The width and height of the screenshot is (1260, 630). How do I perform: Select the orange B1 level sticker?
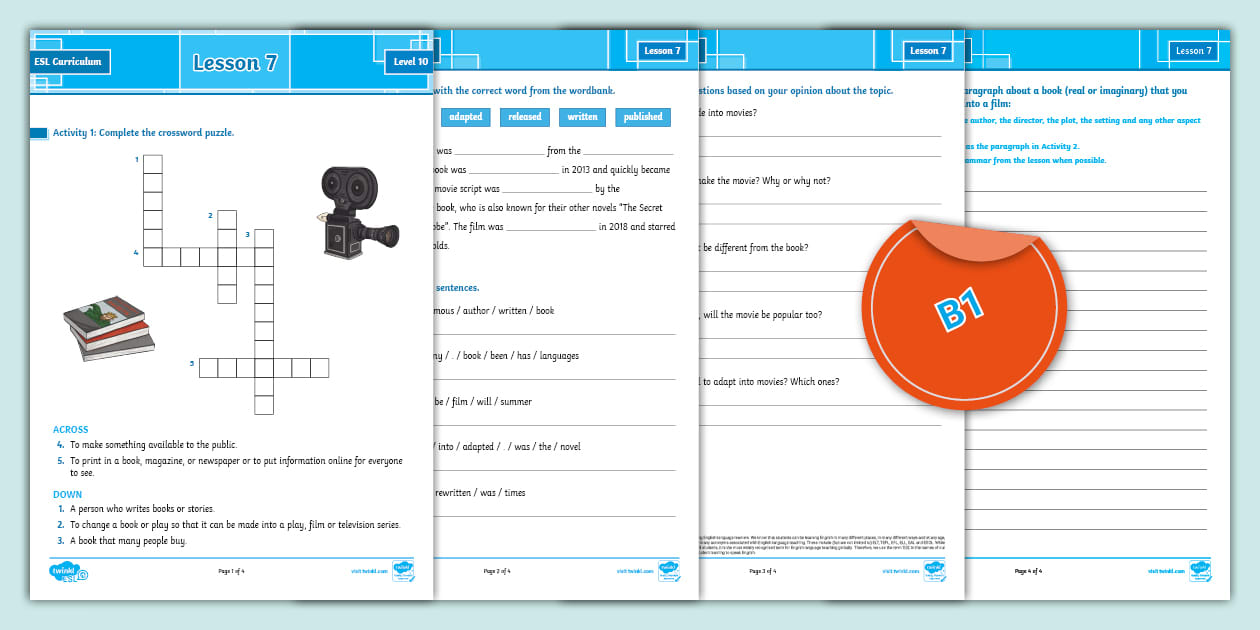[960, 310]
